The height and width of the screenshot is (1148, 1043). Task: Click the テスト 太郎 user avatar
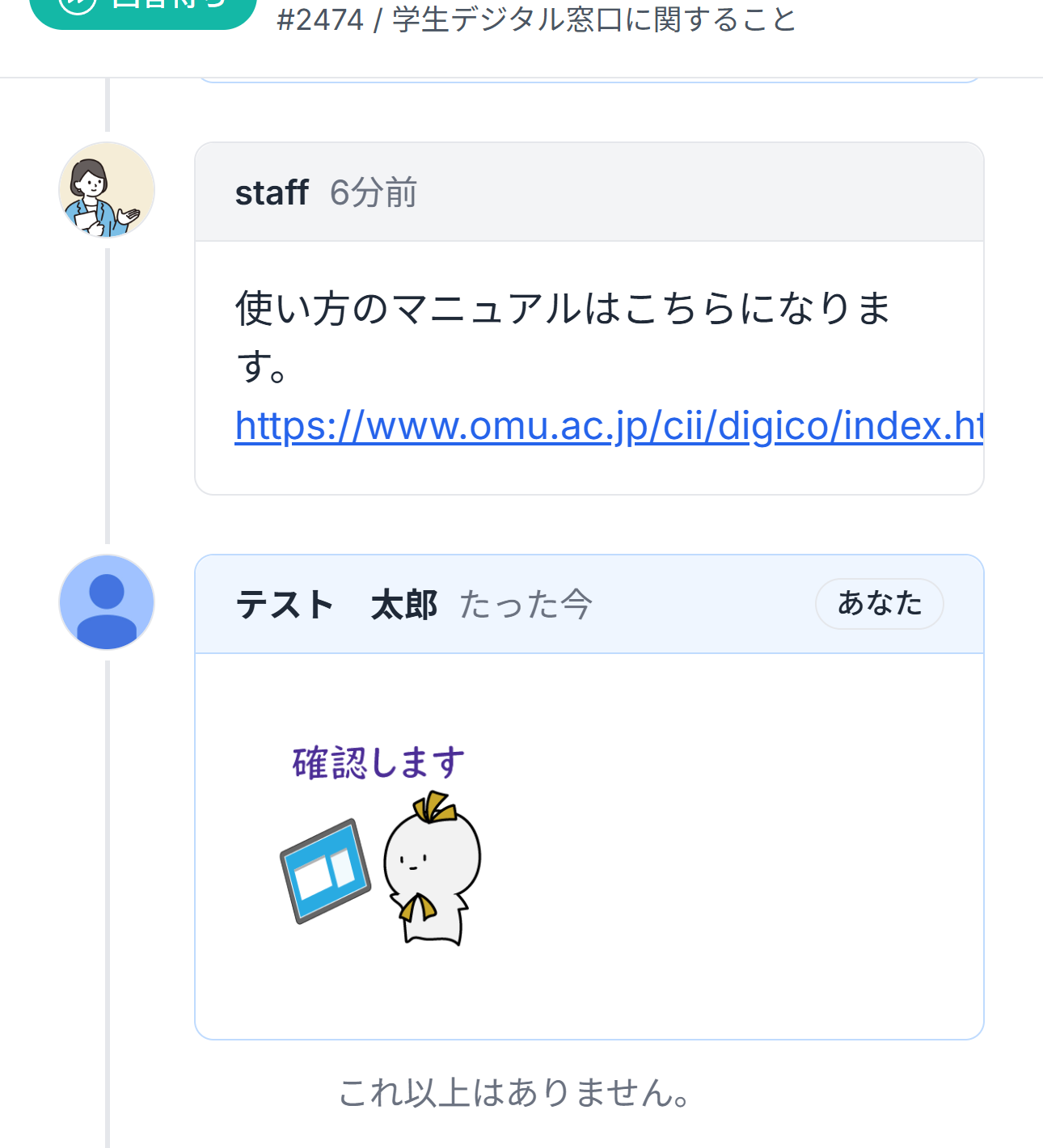107,602
